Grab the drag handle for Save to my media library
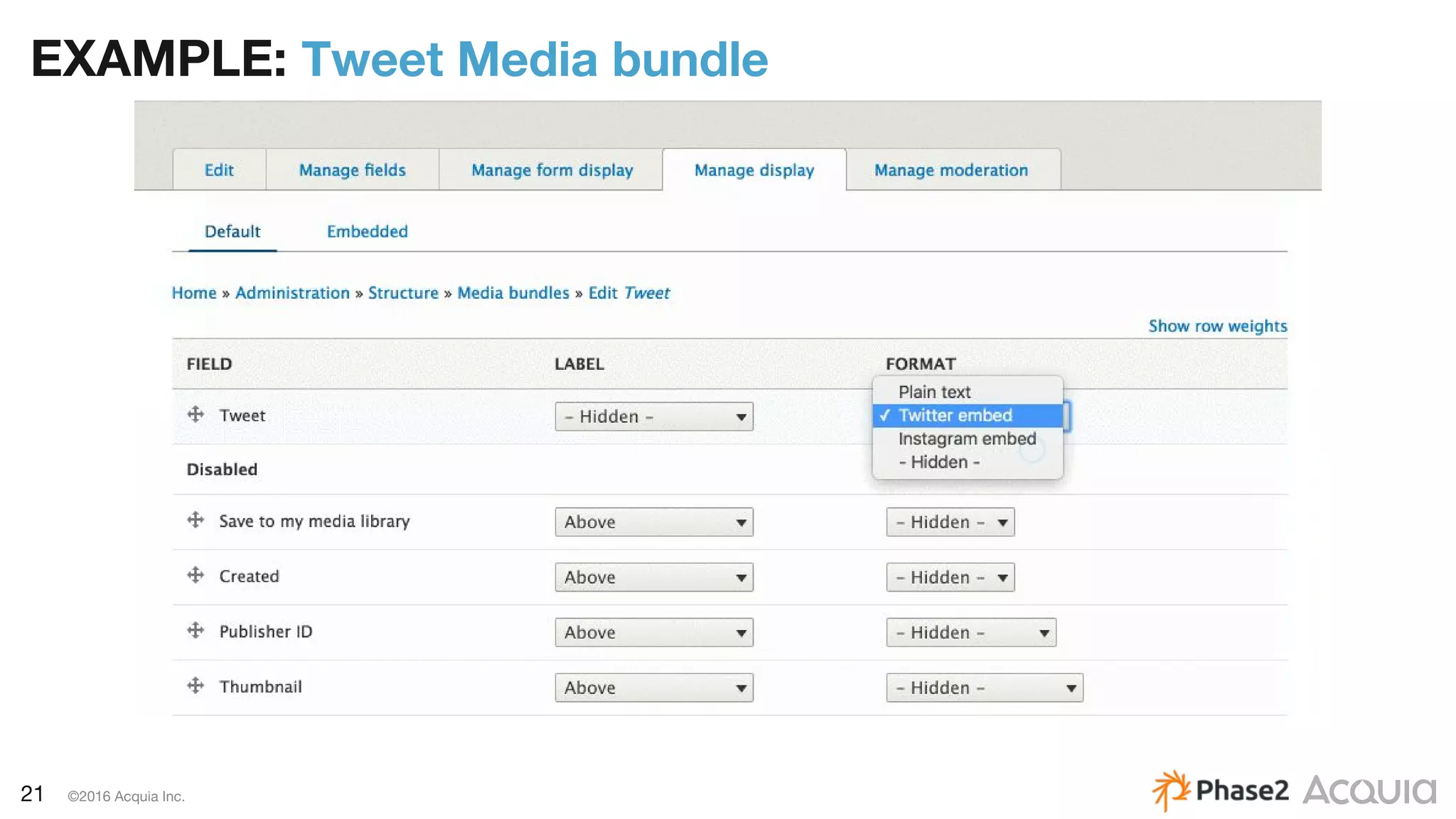 click(196, 520)
